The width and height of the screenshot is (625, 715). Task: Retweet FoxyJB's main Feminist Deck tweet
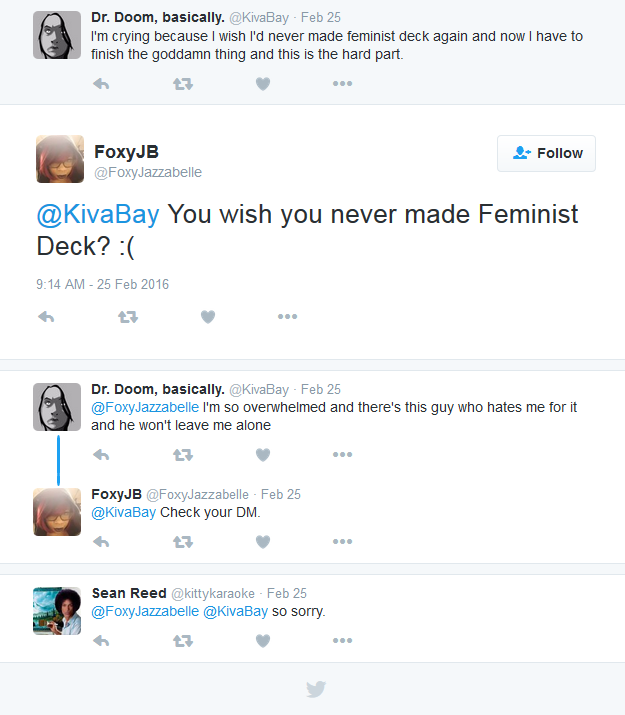pyautogui.click(x=127, y=317)
